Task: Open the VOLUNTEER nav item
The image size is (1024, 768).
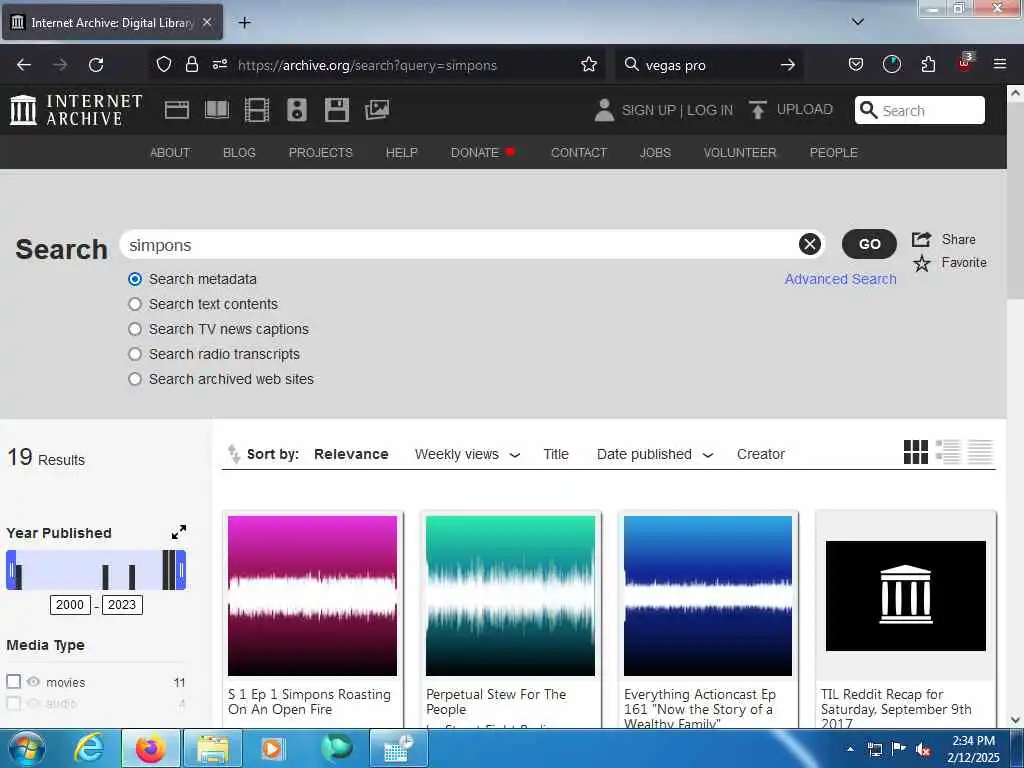Action: (x=740, y=152)
